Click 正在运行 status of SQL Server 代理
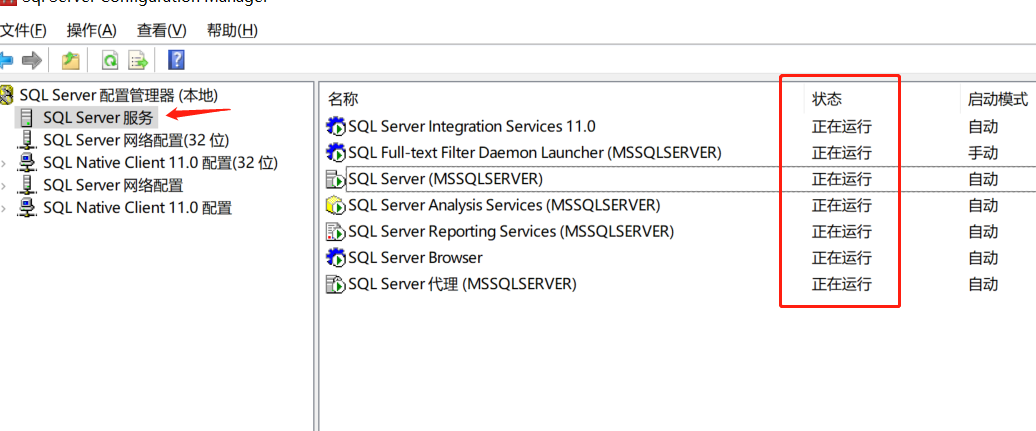This screenshot has width=1036, height=431. (842, 285)
